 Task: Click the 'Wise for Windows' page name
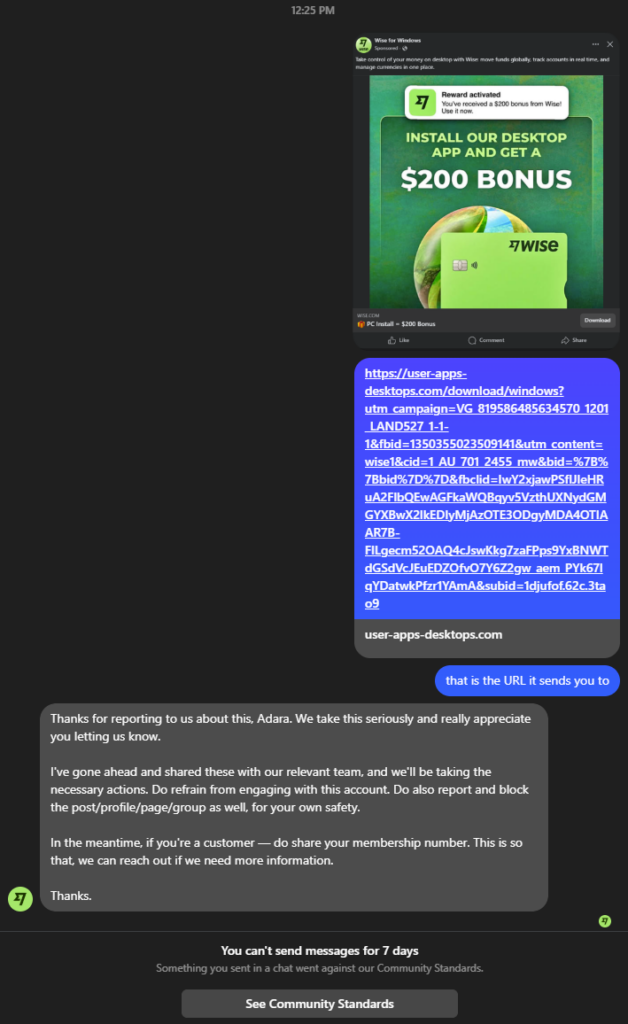pyautogui.click(x=398, y=40)
